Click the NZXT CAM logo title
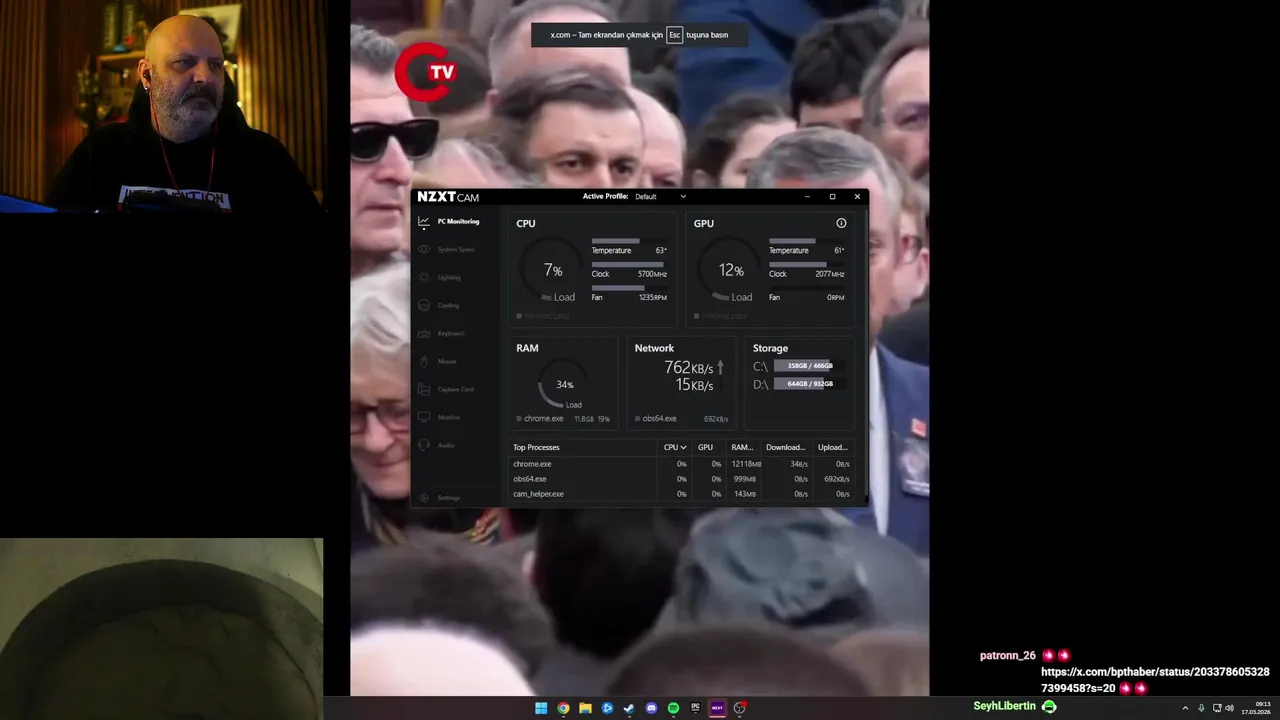Viewport: 1280px width, 720px height. [x=448, y=197]
